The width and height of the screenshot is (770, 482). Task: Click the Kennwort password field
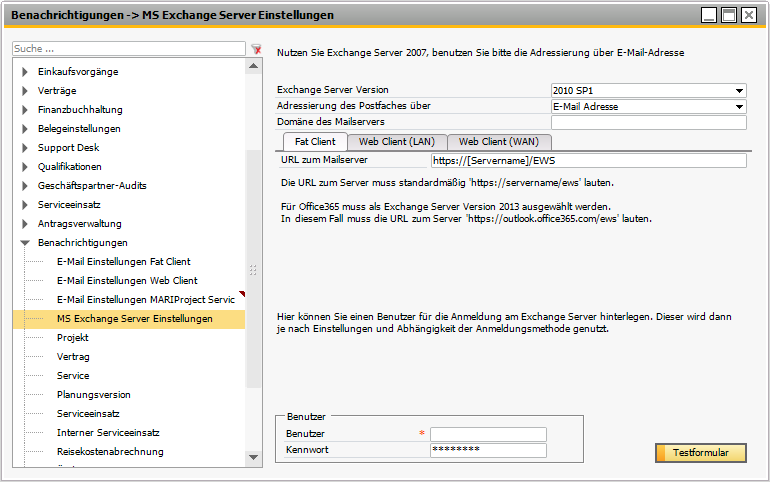(488, 450)
